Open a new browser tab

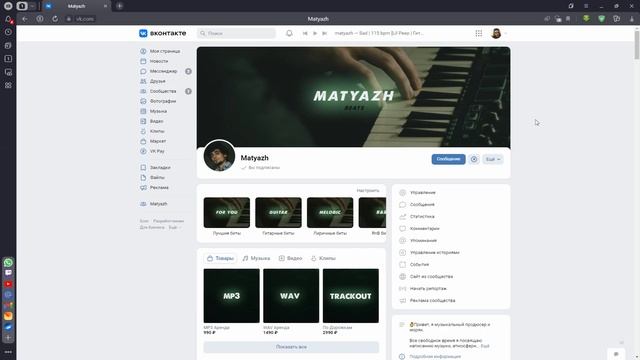[120, 6]
